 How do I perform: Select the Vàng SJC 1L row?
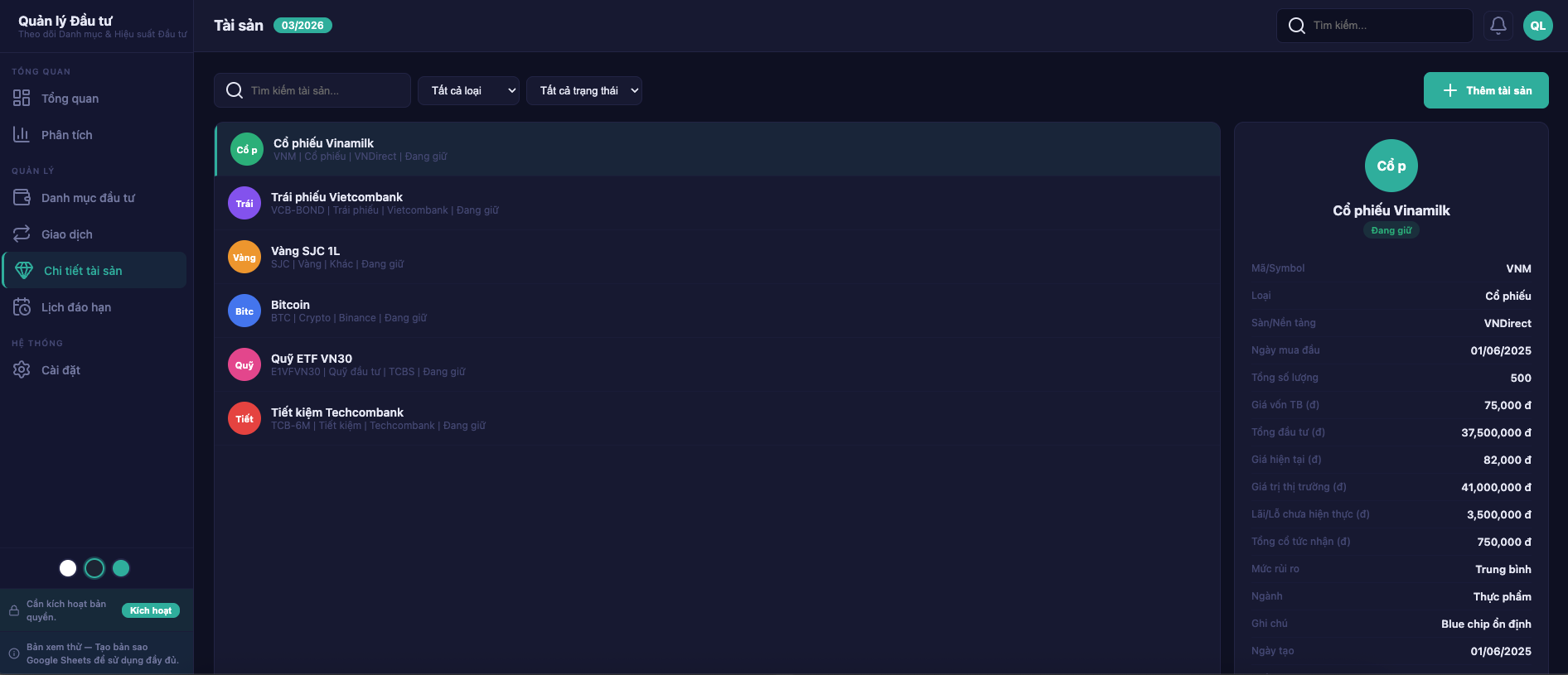pyautogui.click(x=718, y=258)
